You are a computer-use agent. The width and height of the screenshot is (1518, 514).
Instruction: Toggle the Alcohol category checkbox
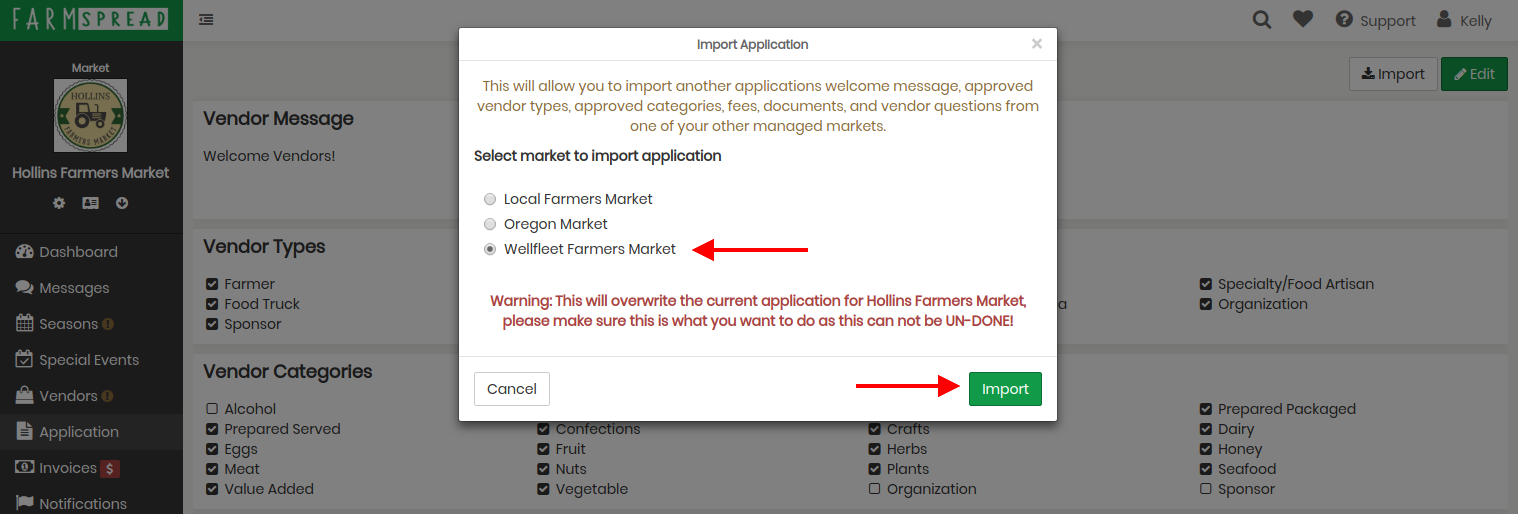212,409
